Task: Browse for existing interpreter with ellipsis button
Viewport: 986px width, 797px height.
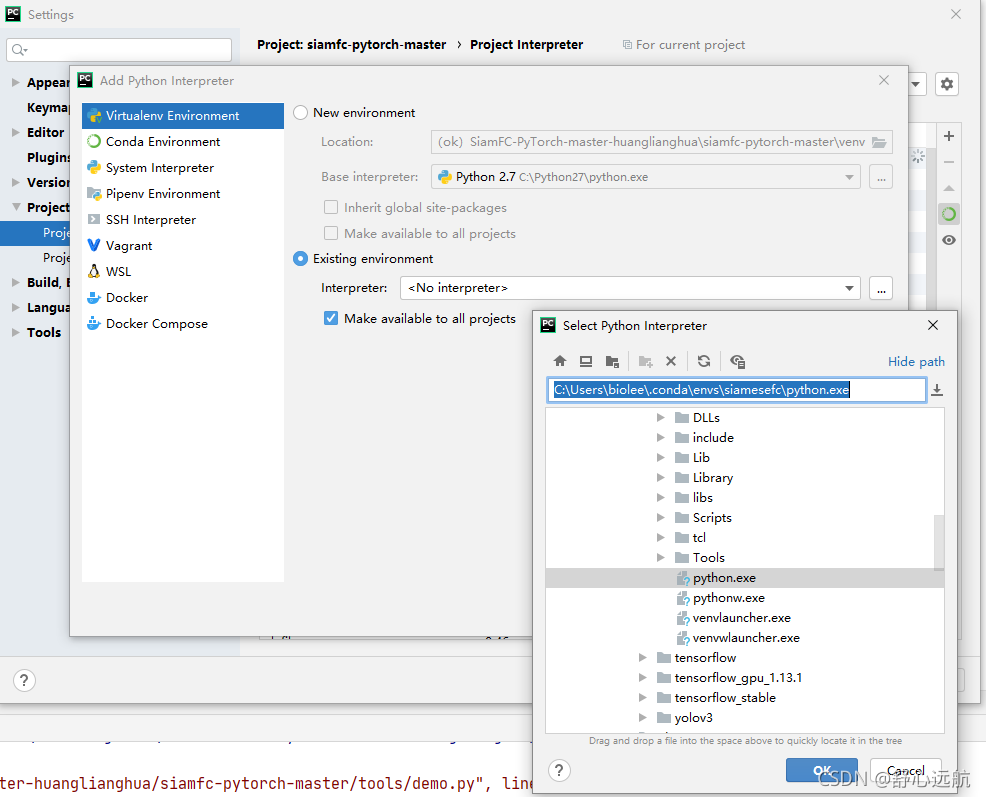Action: click(881, 289)
